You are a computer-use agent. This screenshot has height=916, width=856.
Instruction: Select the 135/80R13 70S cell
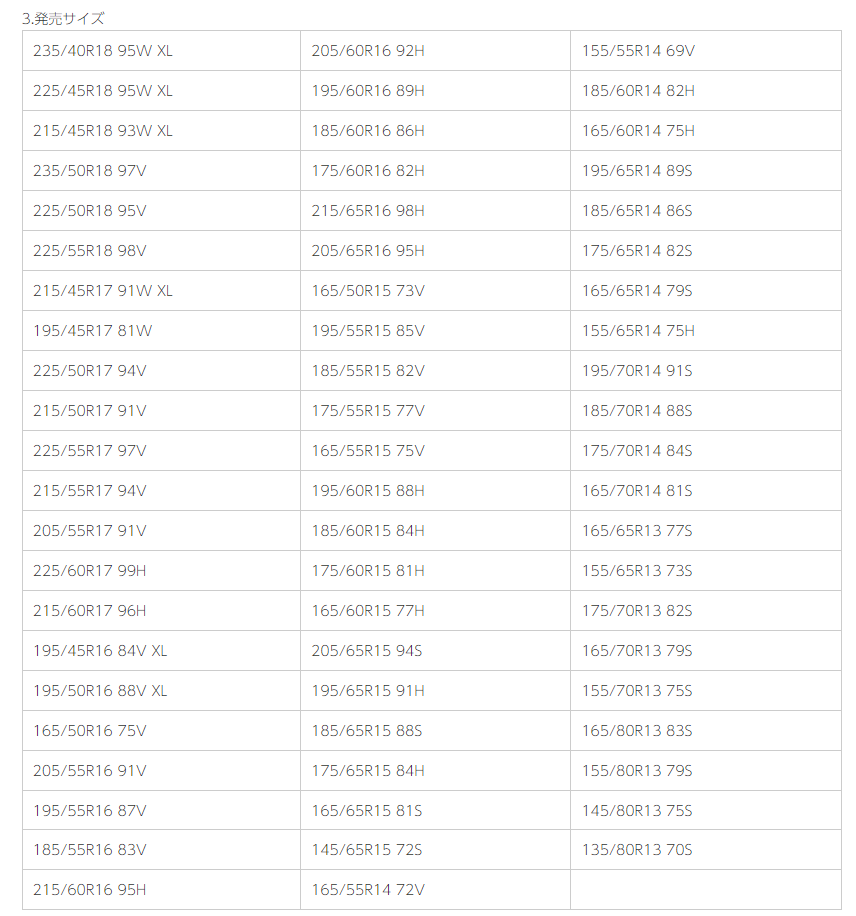pyautogui.click(x=638, y=850)
